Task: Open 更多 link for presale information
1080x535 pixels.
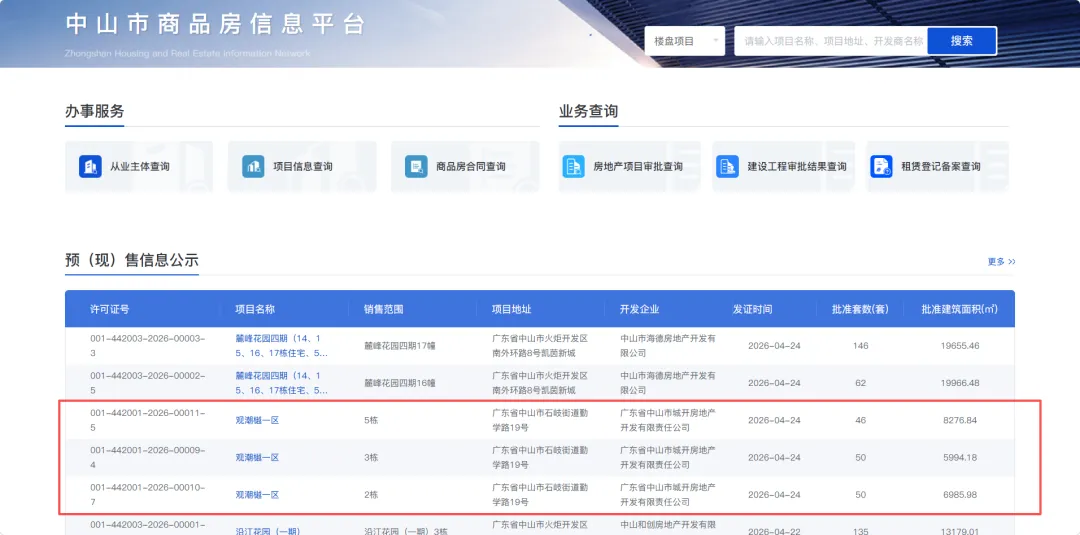Action: (1001, 262)
